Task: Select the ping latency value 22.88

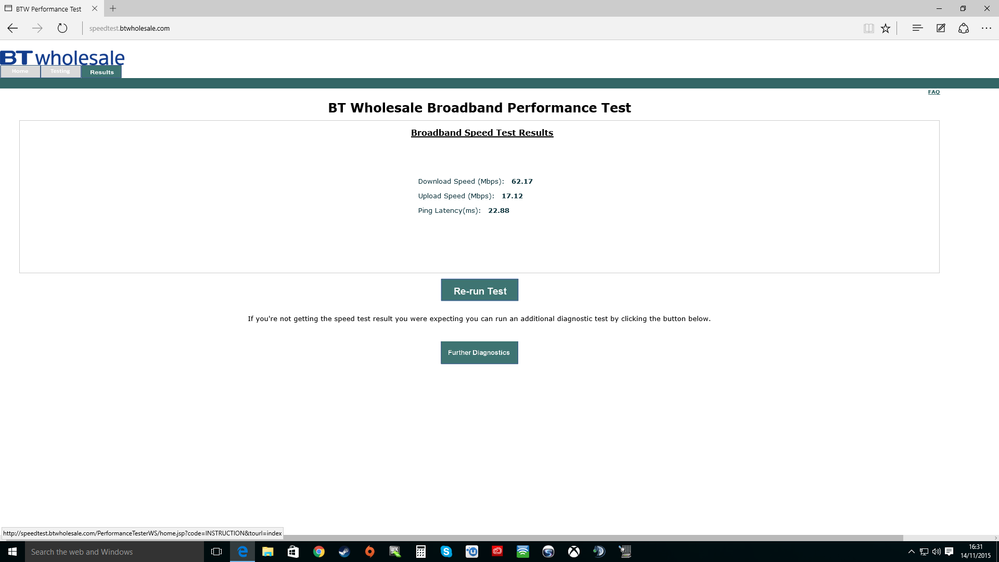Action: click(499, 210)
